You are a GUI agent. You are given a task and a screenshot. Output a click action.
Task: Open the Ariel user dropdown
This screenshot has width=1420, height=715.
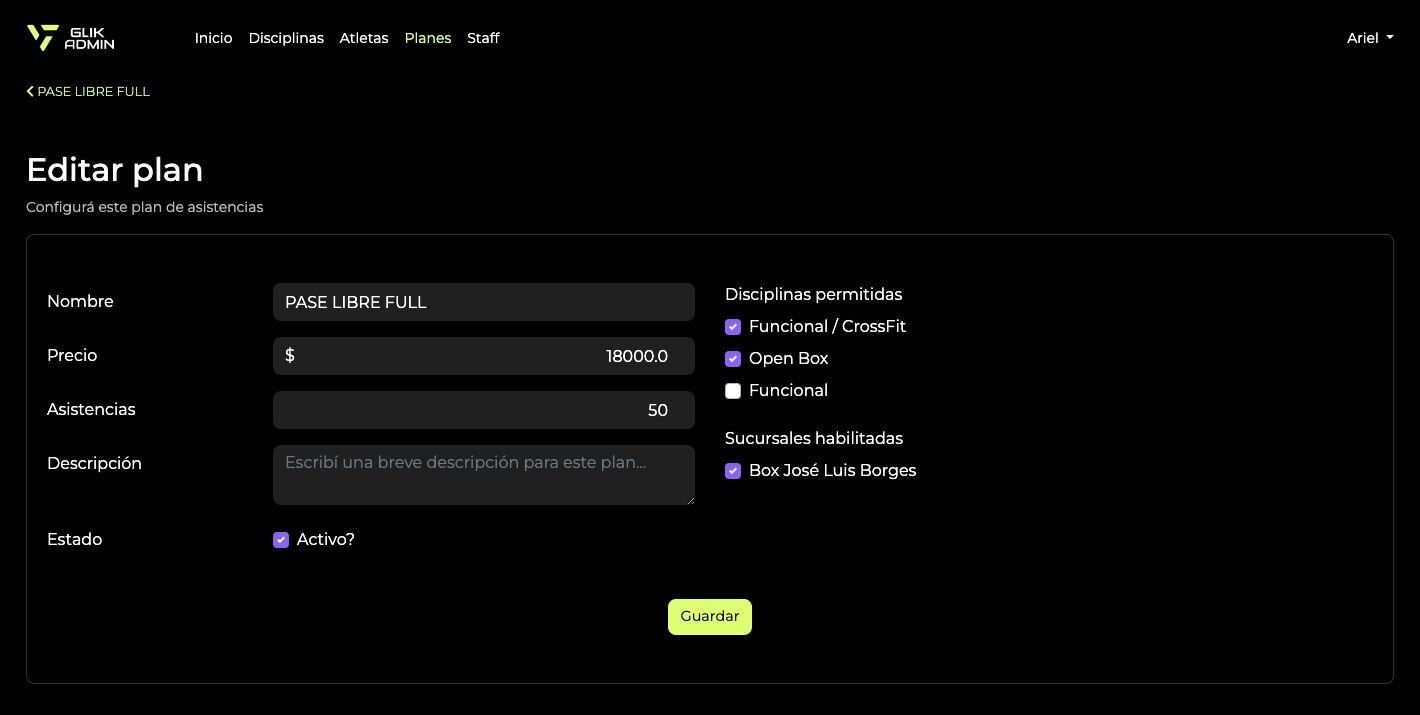click(x=1369, y=38)
